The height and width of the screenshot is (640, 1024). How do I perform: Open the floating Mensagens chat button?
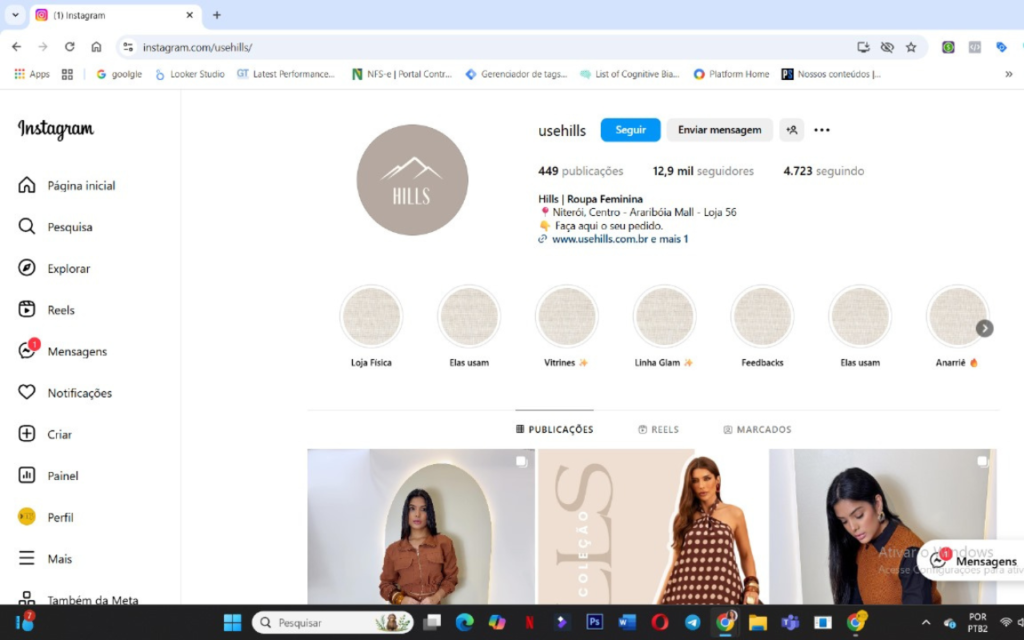click(x=973, y=561)
